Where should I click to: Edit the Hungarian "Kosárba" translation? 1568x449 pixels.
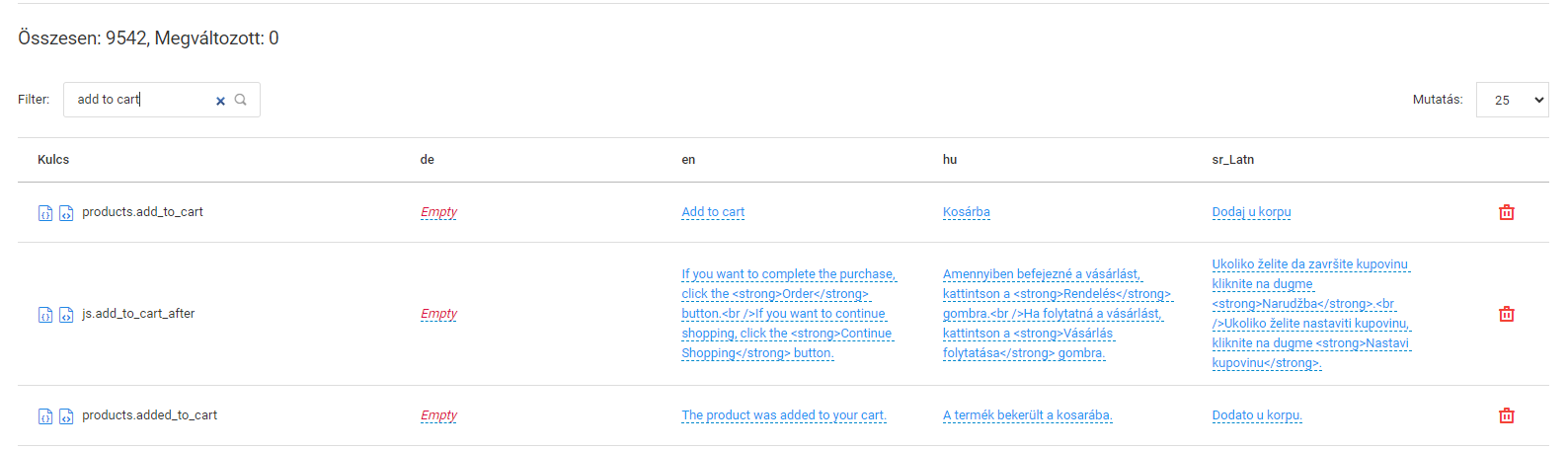(x=966, y=212)
